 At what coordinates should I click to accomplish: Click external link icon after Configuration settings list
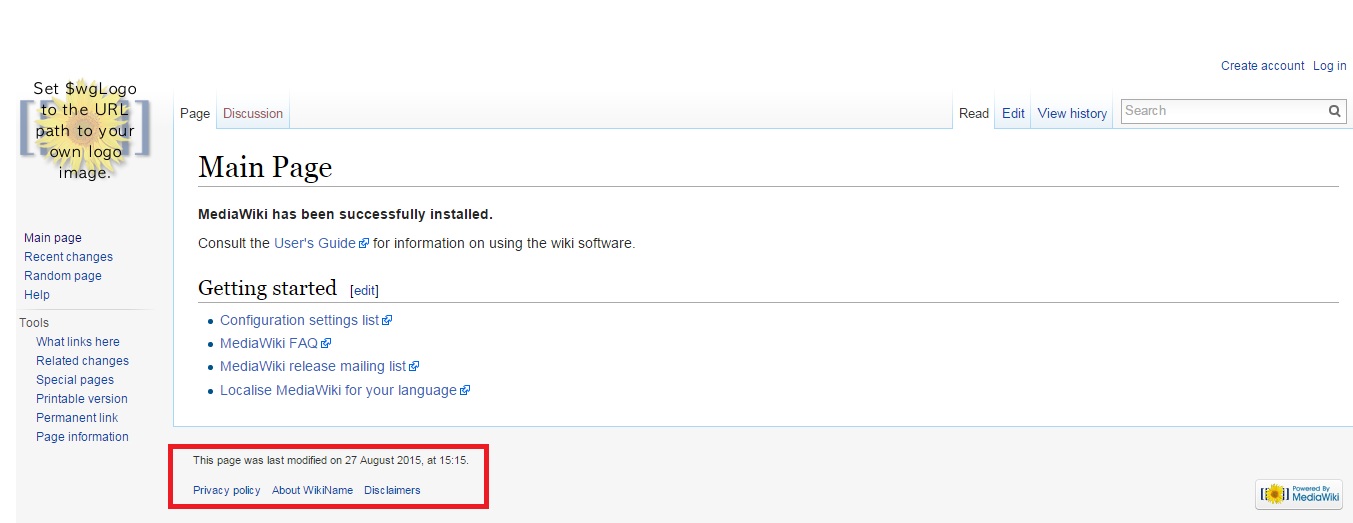click(387, 321)
